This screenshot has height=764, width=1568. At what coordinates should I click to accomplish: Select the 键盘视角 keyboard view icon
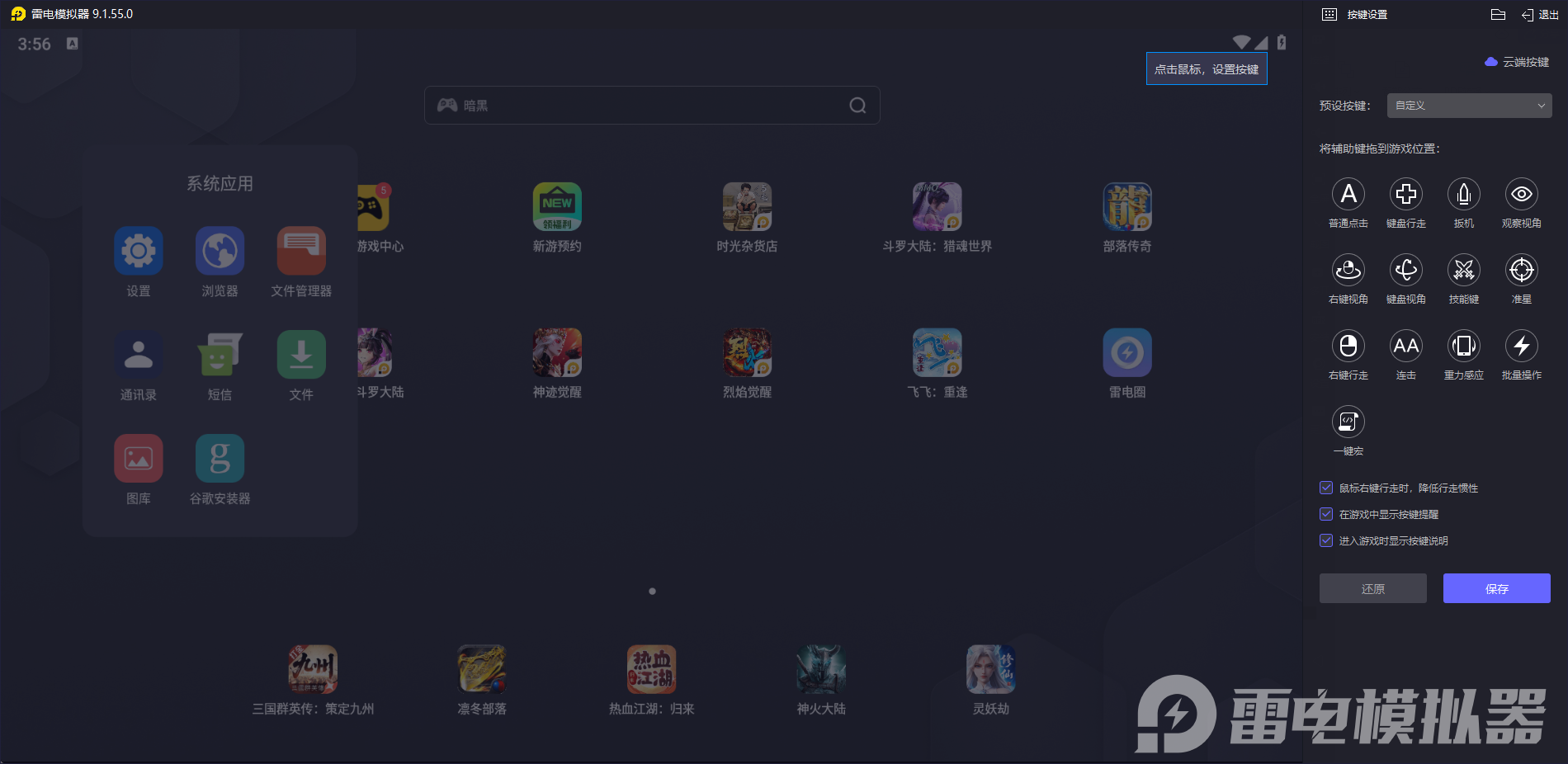tap(1406, 270)
